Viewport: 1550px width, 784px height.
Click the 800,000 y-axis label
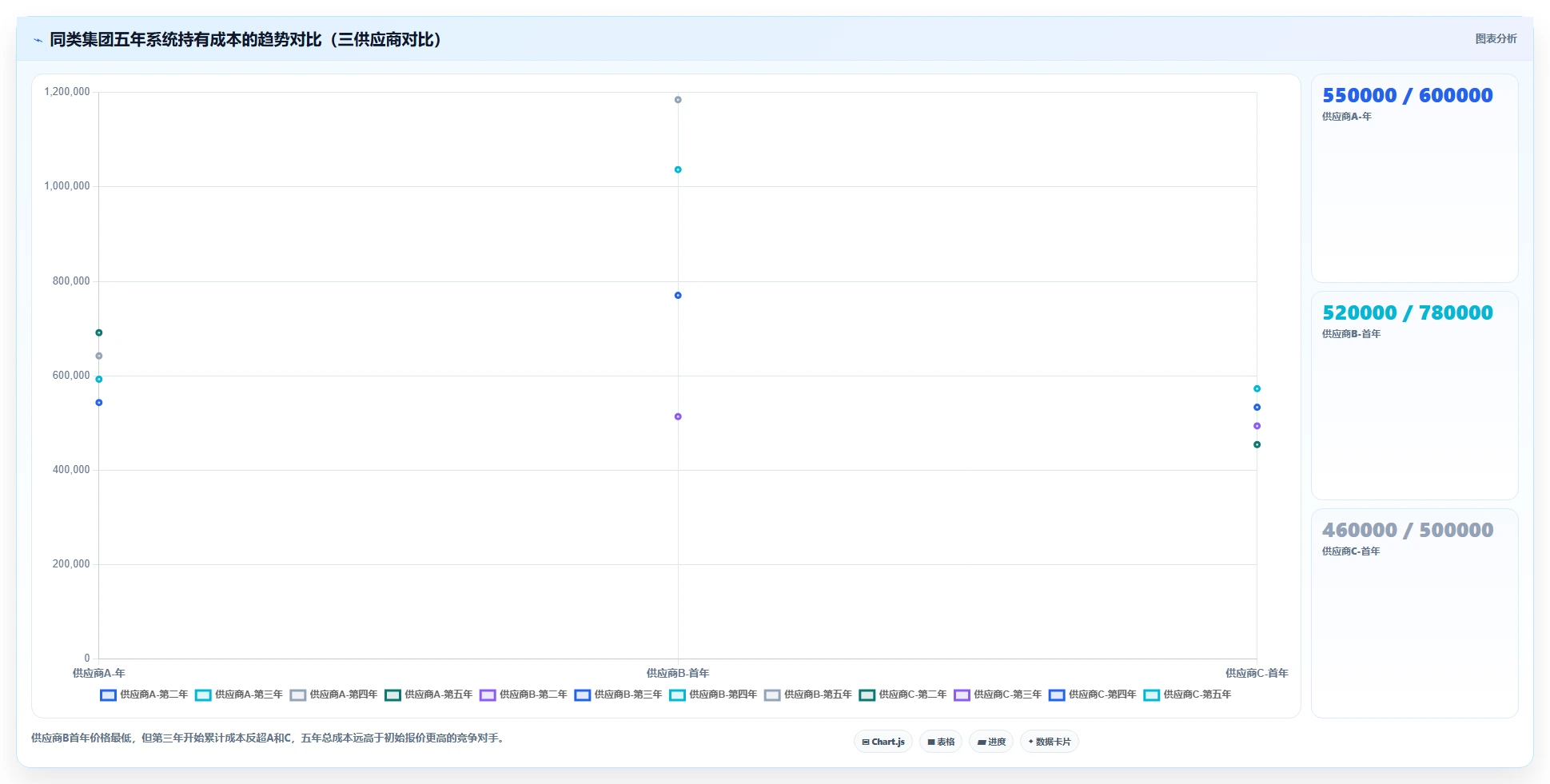(x=71, y=281)
